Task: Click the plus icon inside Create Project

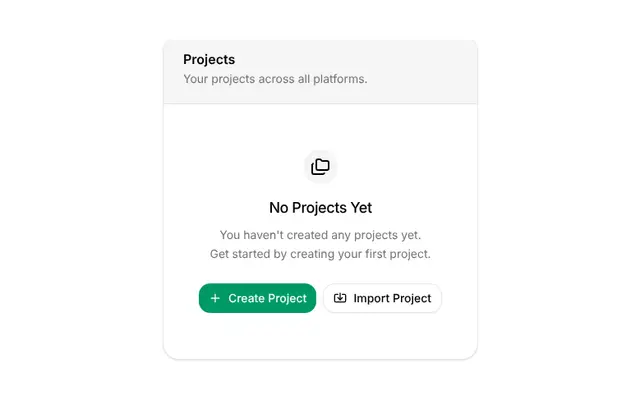Action: (x=215, y=298)
